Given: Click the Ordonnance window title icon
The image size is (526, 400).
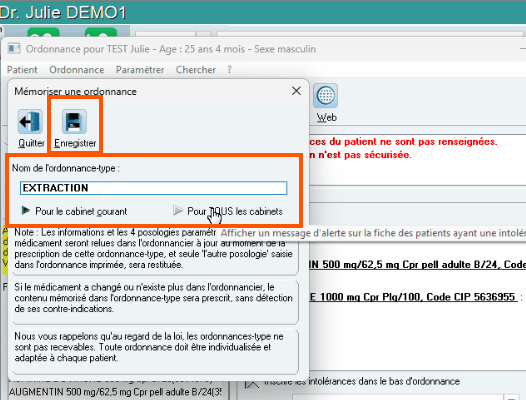Looking at the screenshot, I should 14,49.
